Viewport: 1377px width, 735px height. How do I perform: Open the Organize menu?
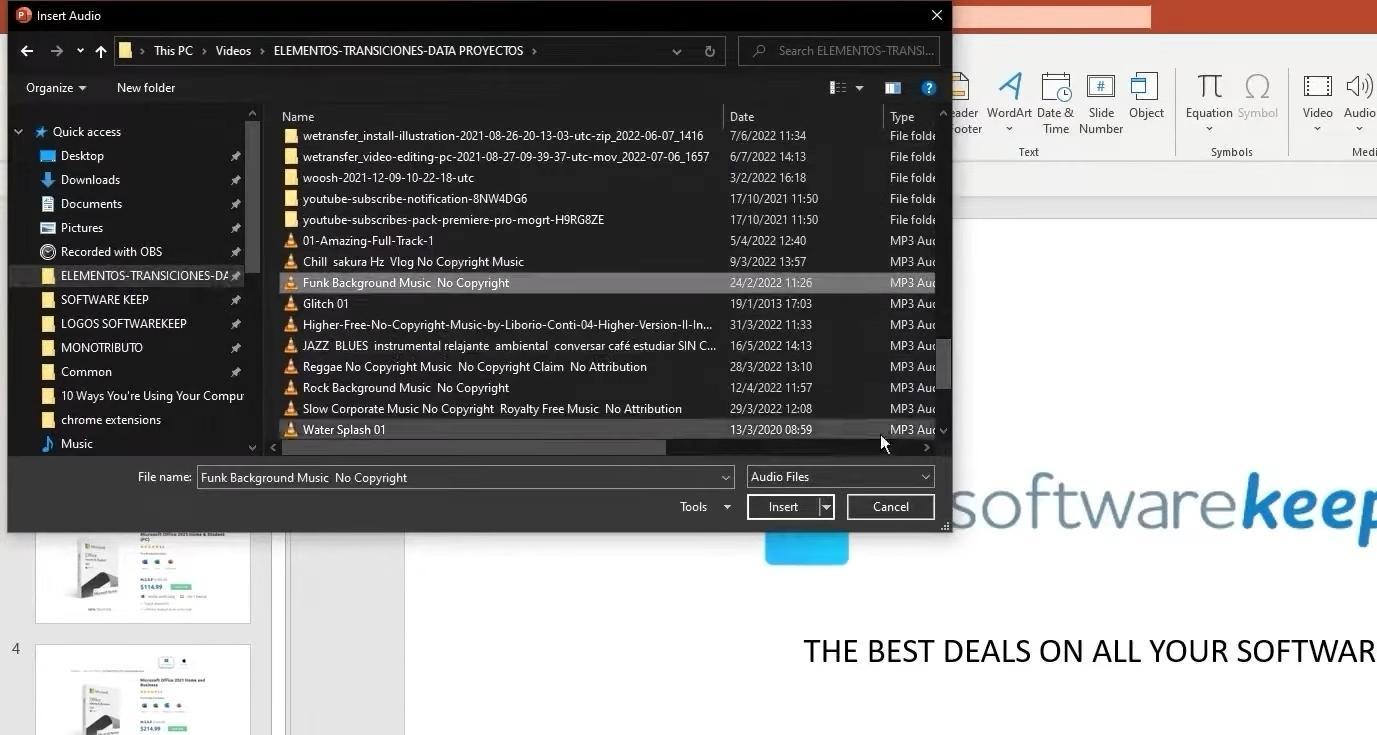[x=55, y=88]
